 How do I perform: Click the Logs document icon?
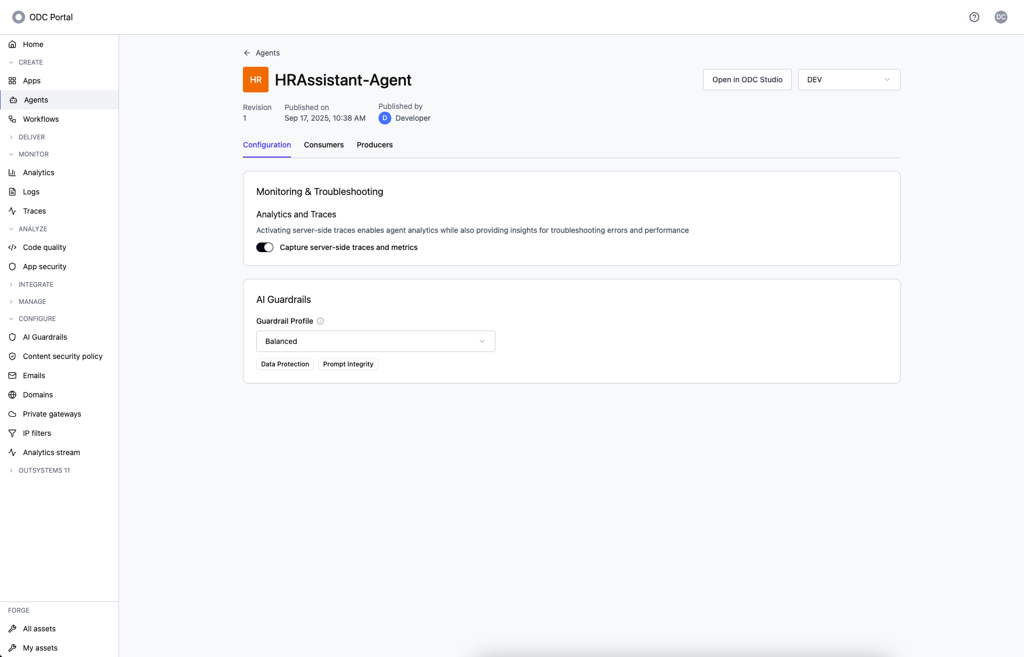tap(12, 192)
